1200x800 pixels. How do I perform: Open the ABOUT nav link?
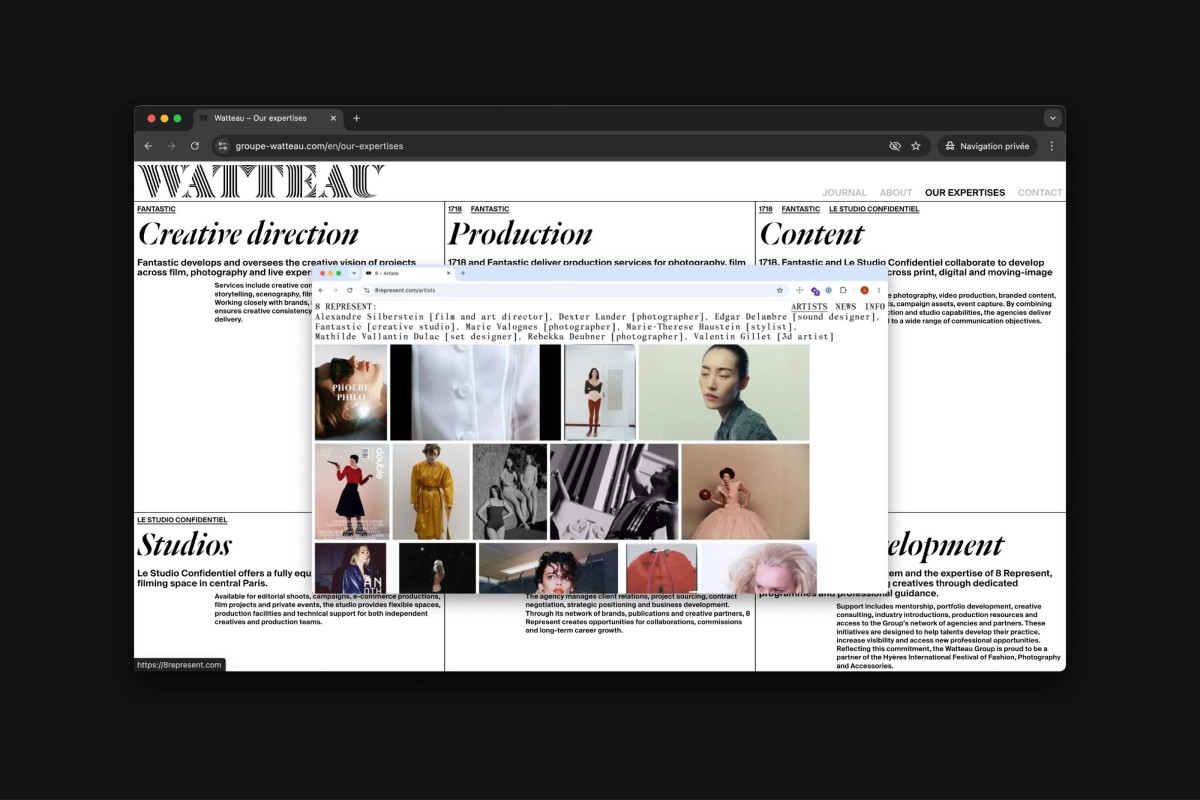(896, 192)
